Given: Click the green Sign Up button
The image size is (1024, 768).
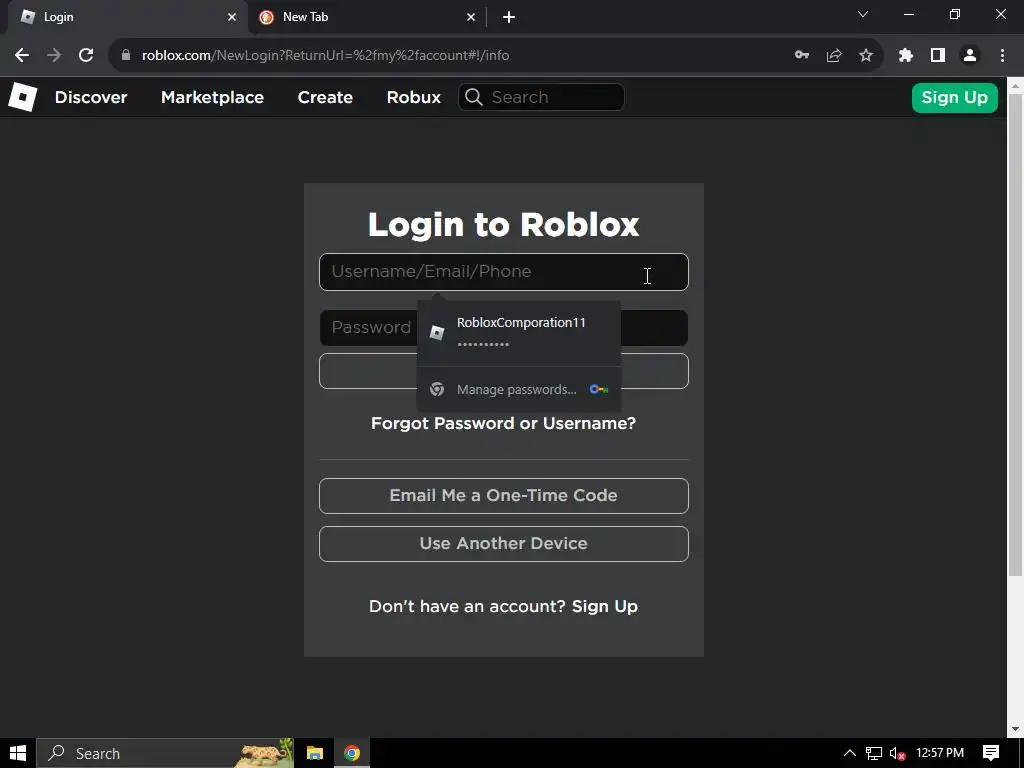Looking at the screenshot, I should pyautogui.click(x=954, y=97).
